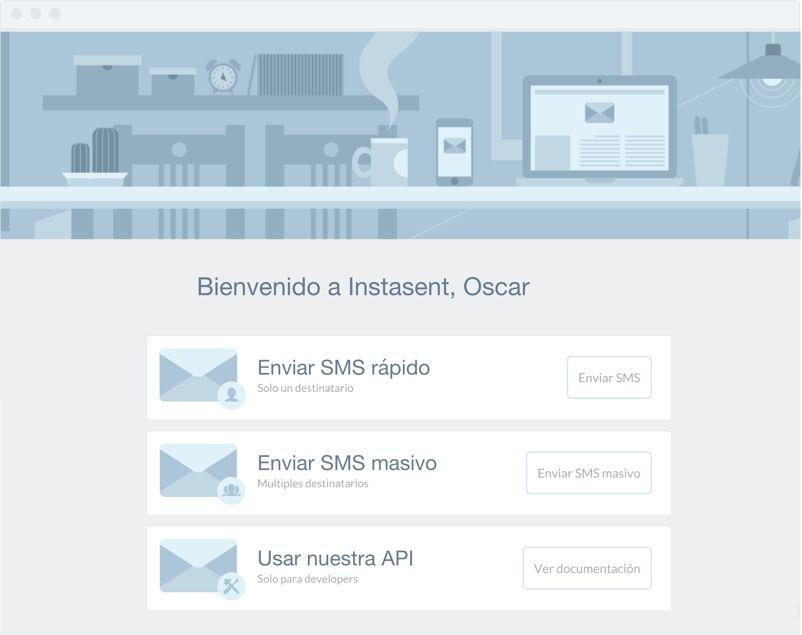This screenshot has height=635, width=802.
Task: Click 'Solo para developers' subtitle
Action: click(x=307, y=579)
